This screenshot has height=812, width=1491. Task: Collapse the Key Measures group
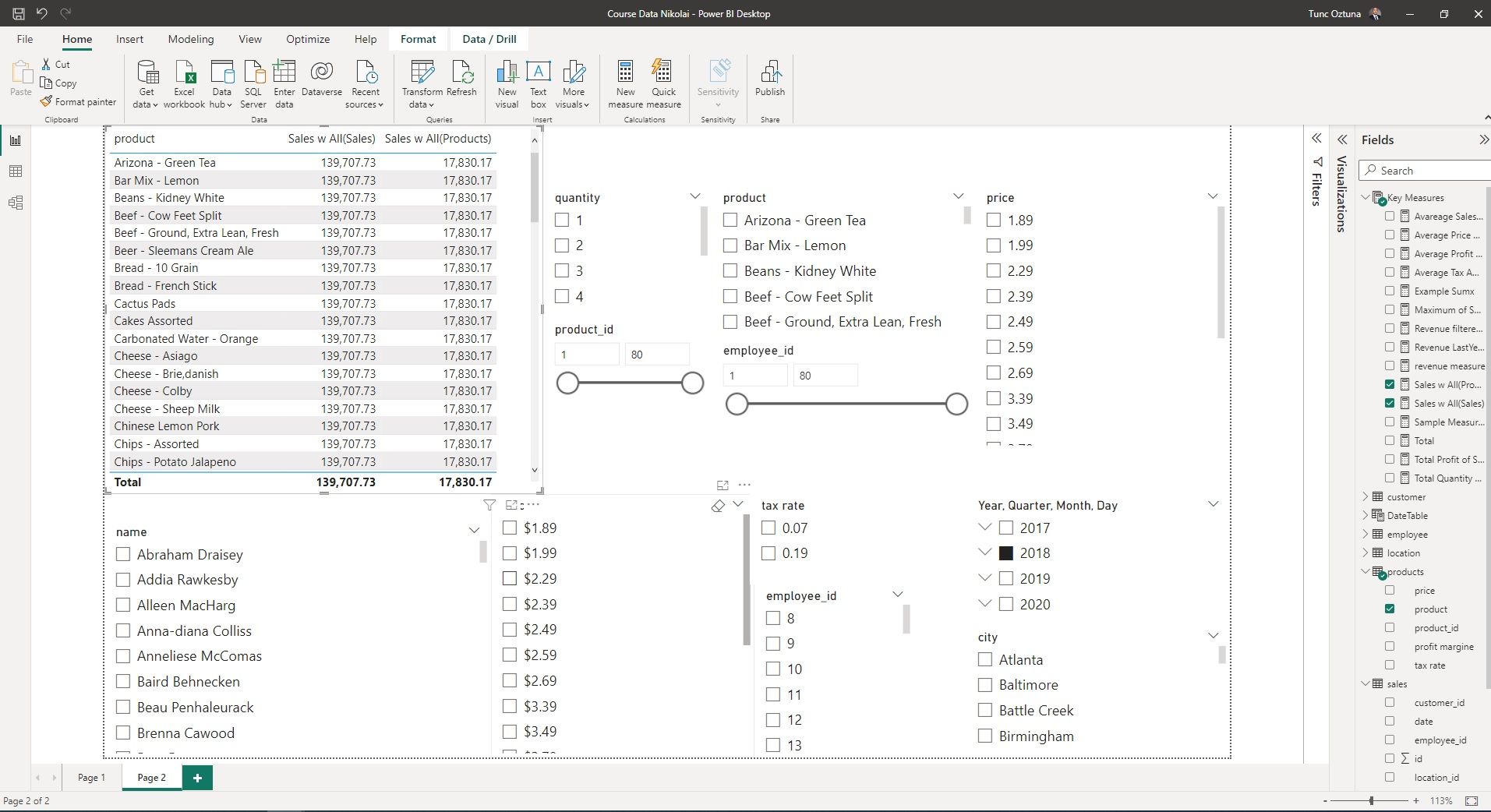(x=1365, y=197)
